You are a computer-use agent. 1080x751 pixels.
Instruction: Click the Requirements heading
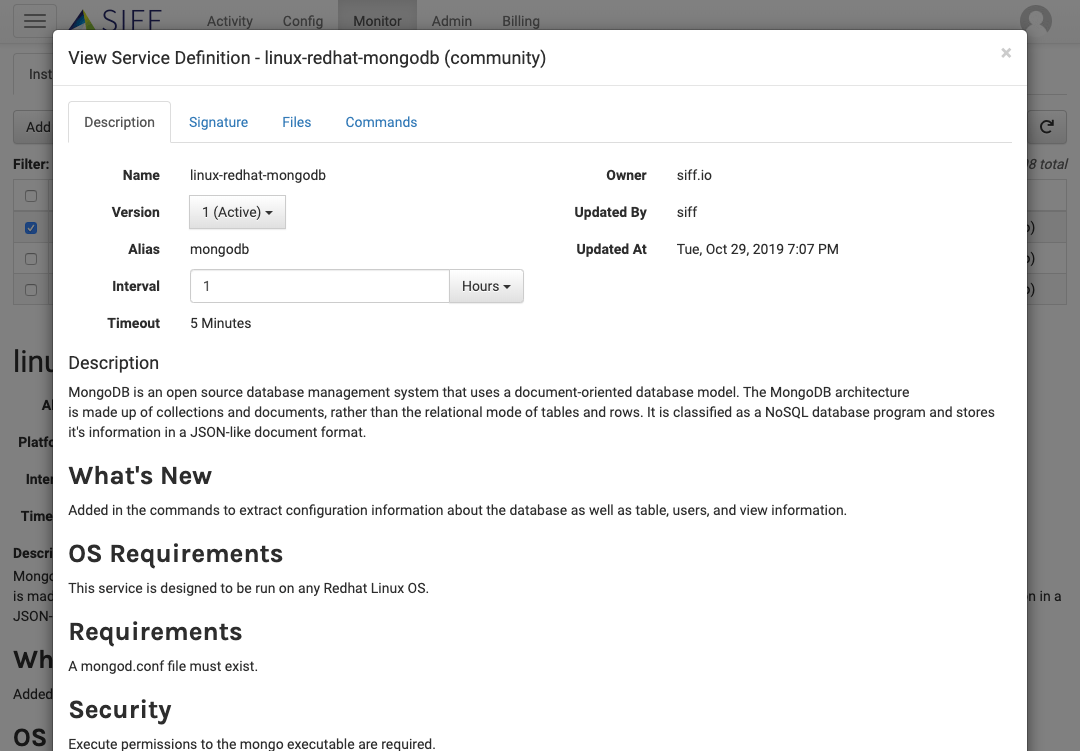click(x=155, y=631)
